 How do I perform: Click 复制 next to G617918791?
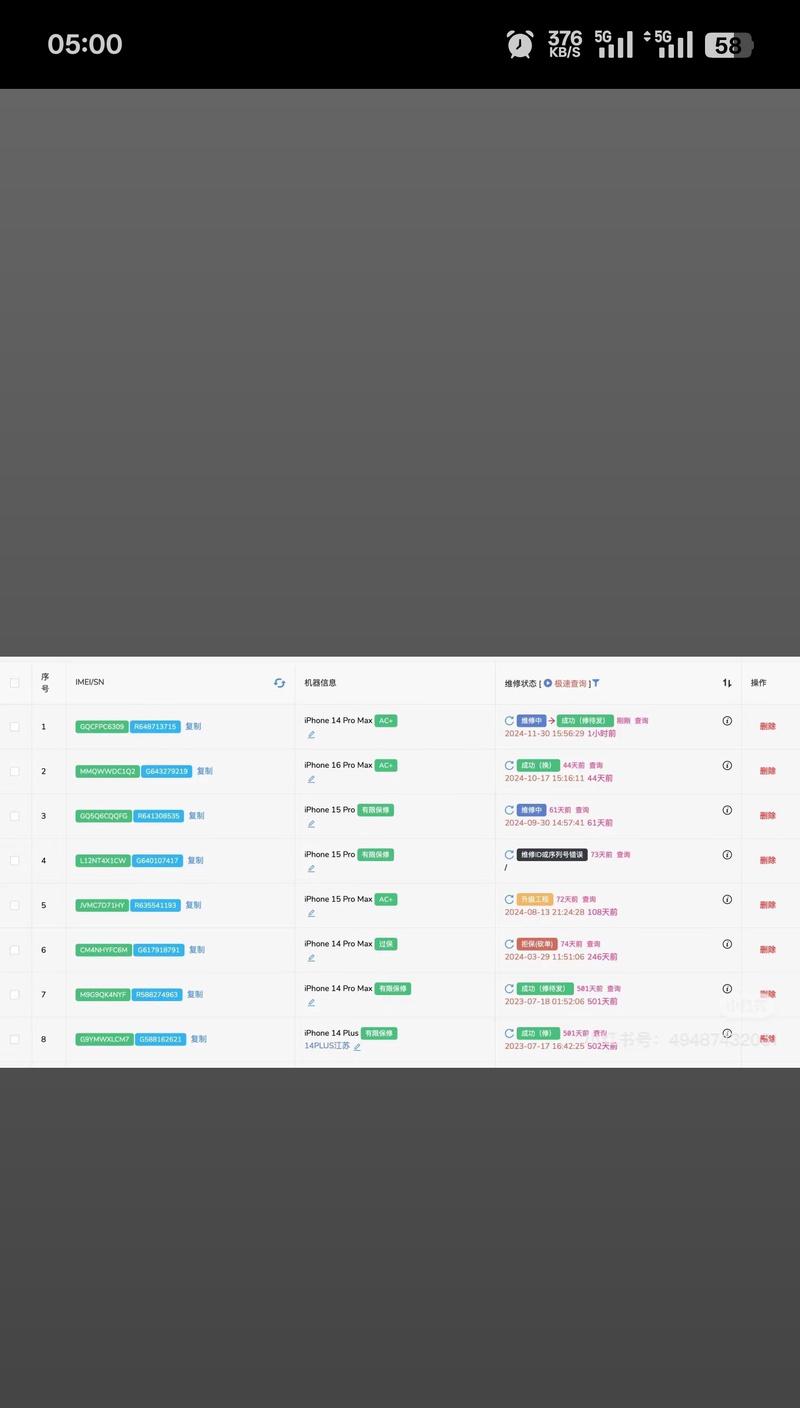(197, 950)
